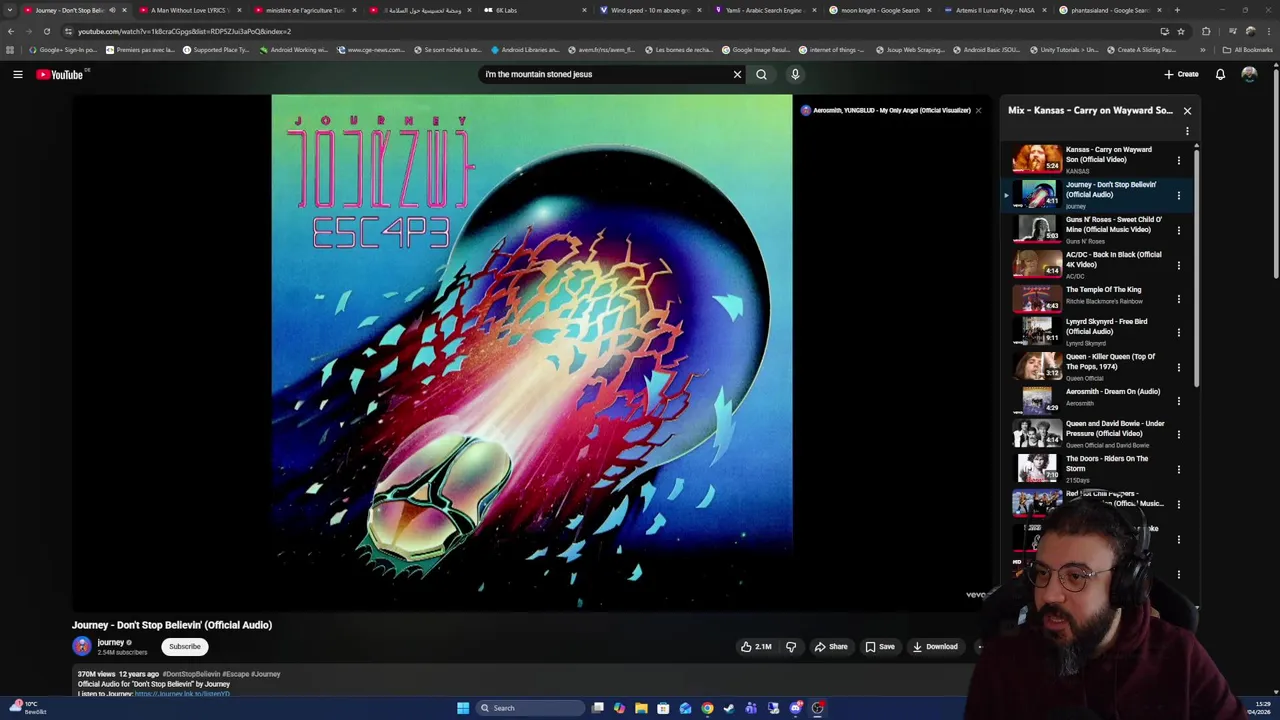Play AC/DC Back In Black thumbnail
1280x720 pixels.
pyautogui.click(x=1037, y=264)
